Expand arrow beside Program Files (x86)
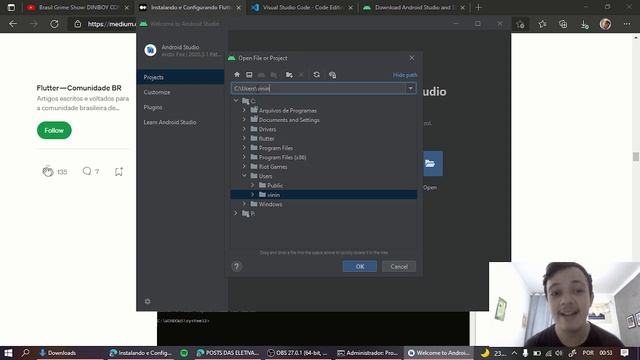The width and height of the screenshot is (640, 360). click(244, 157)
